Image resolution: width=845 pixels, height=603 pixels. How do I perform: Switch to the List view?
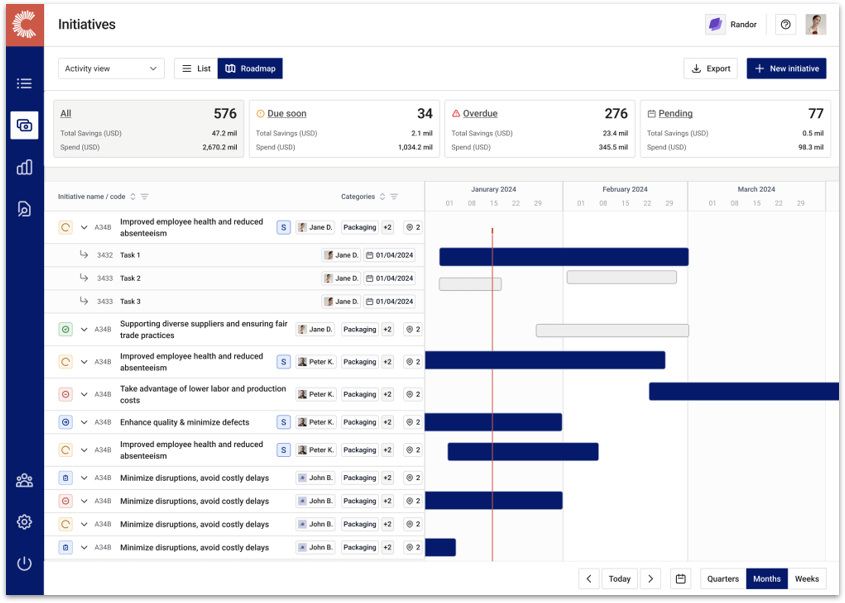195,68
